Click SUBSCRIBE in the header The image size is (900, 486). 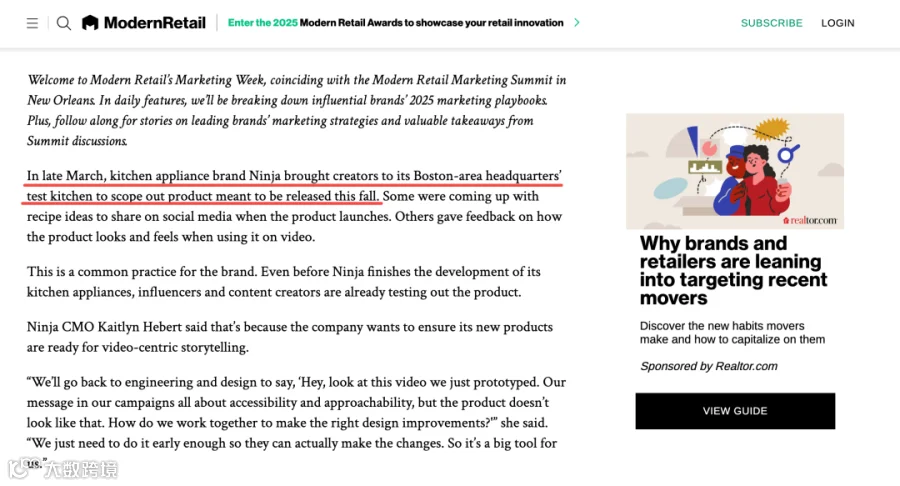[771, 23]
